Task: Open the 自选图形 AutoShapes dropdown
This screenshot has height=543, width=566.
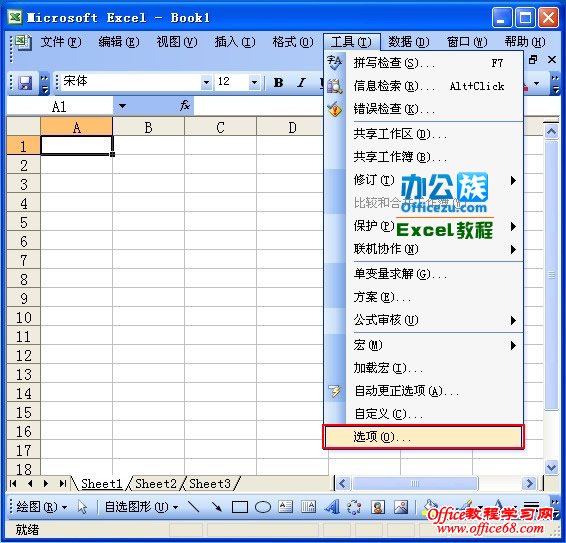Action: [x=175, y=507]
